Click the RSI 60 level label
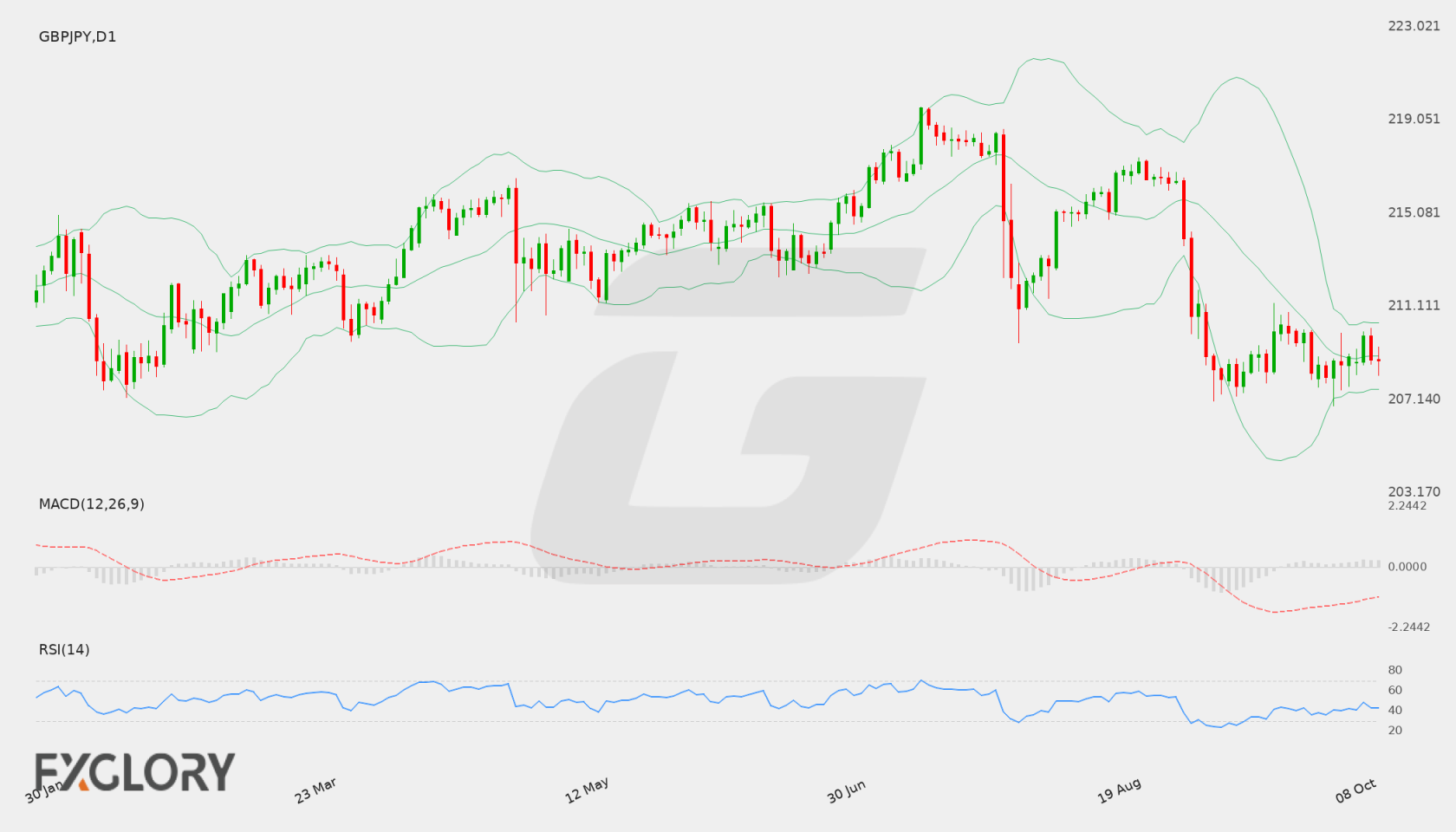Screen dimensions: 1456x832 click(1394, 690)
